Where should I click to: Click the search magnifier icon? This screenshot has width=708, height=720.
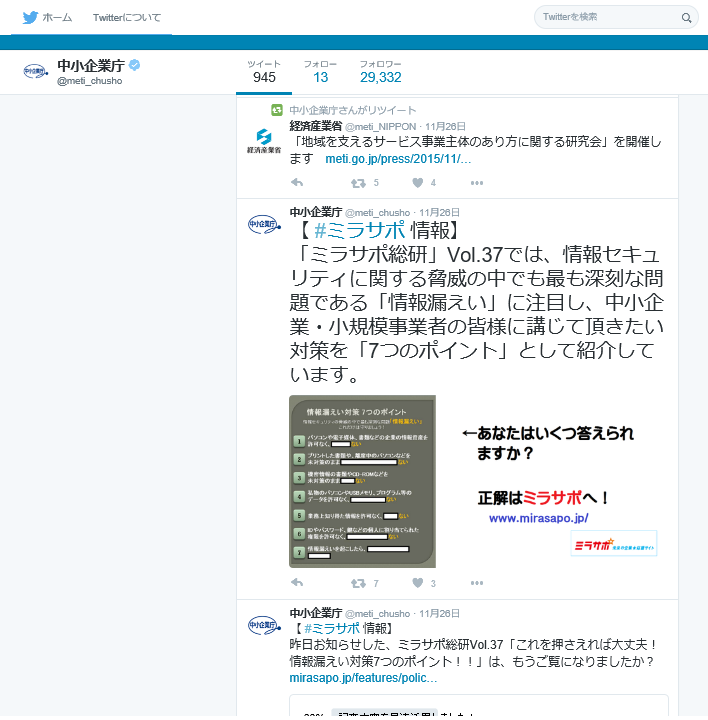[x=686, y=18]
